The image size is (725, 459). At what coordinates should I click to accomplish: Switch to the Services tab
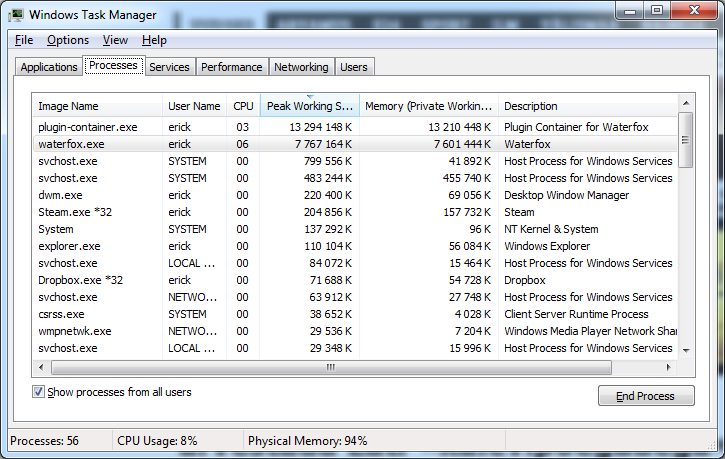[x=169, y=67]
